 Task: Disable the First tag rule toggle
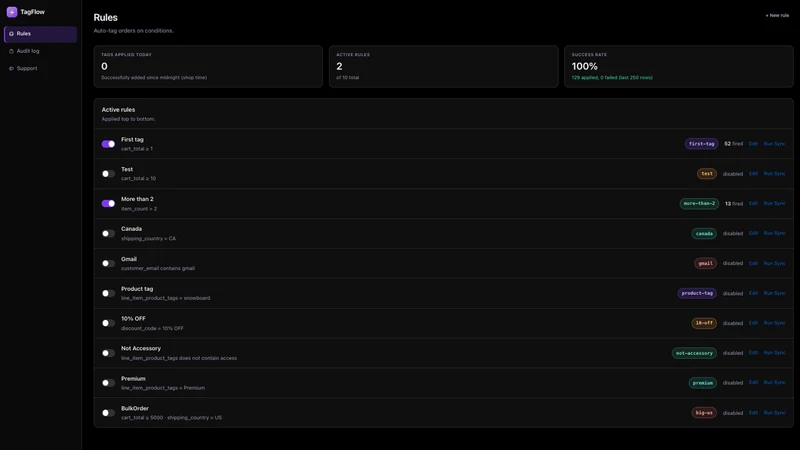(108, 144)
